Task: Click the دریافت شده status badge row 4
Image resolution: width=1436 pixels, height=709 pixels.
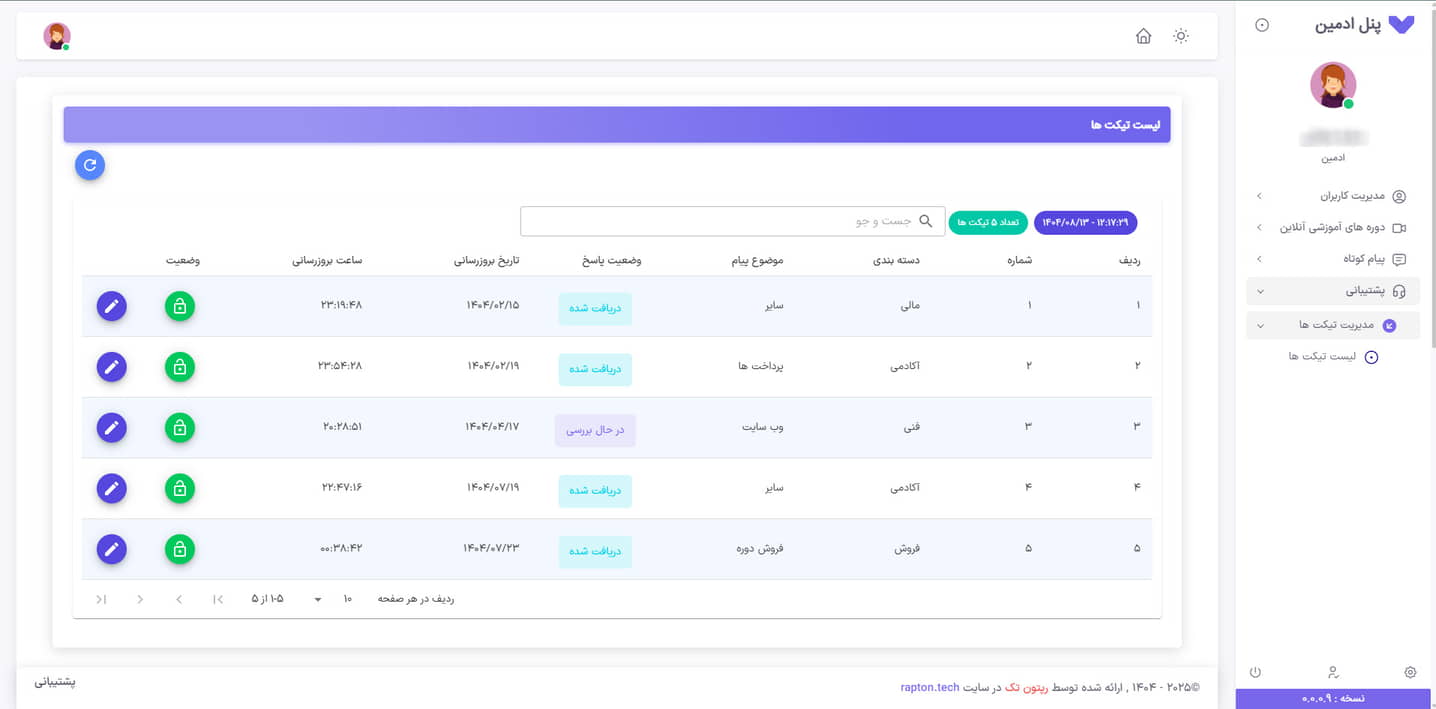Action: coord(595,490)
